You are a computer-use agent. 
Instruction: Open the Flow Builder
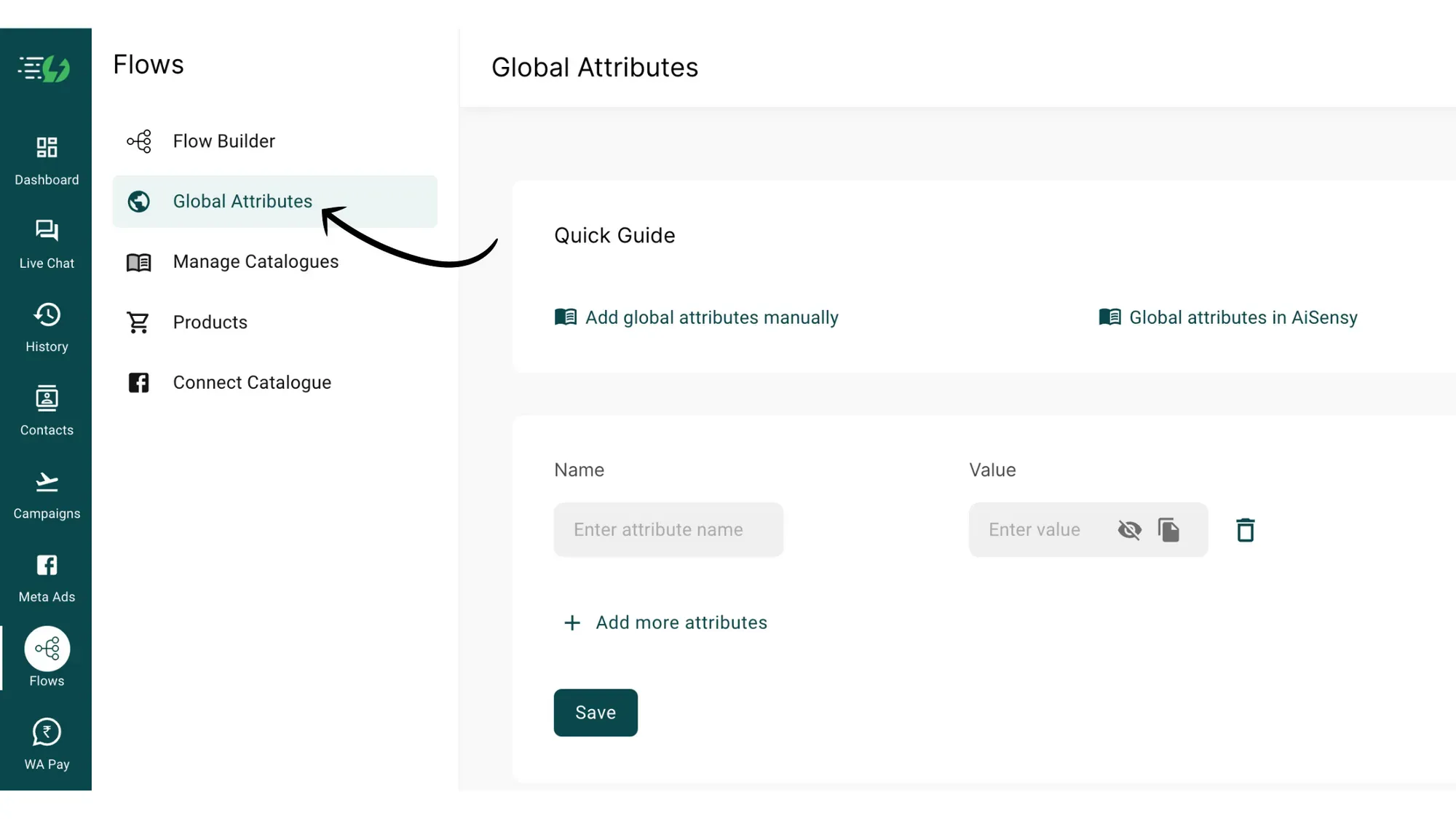(223, 141)
